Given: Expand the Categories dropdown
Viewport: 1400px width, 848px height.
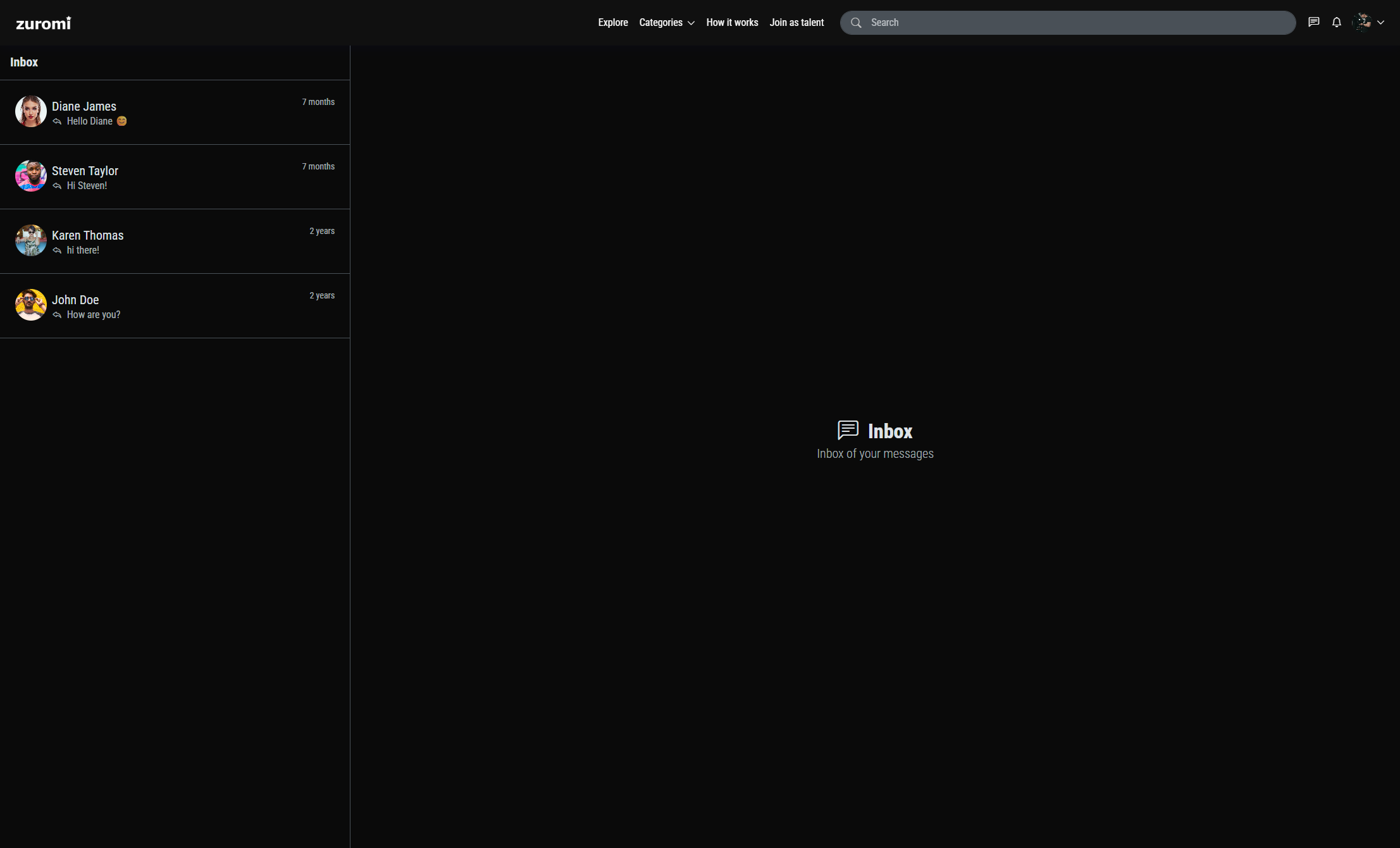Looking at the screenshot, I should [667, 23].
